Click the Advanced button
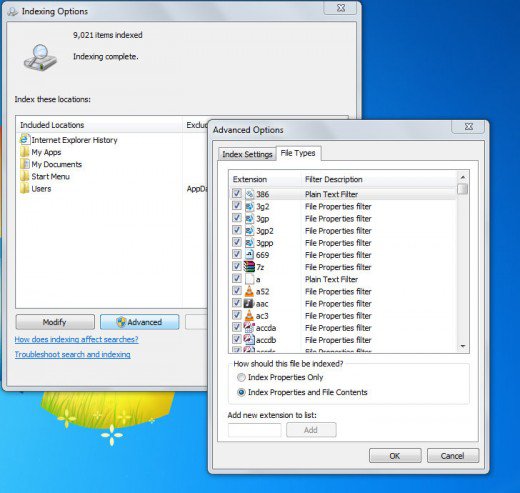520x493 pixels. (x=140, y=322)
